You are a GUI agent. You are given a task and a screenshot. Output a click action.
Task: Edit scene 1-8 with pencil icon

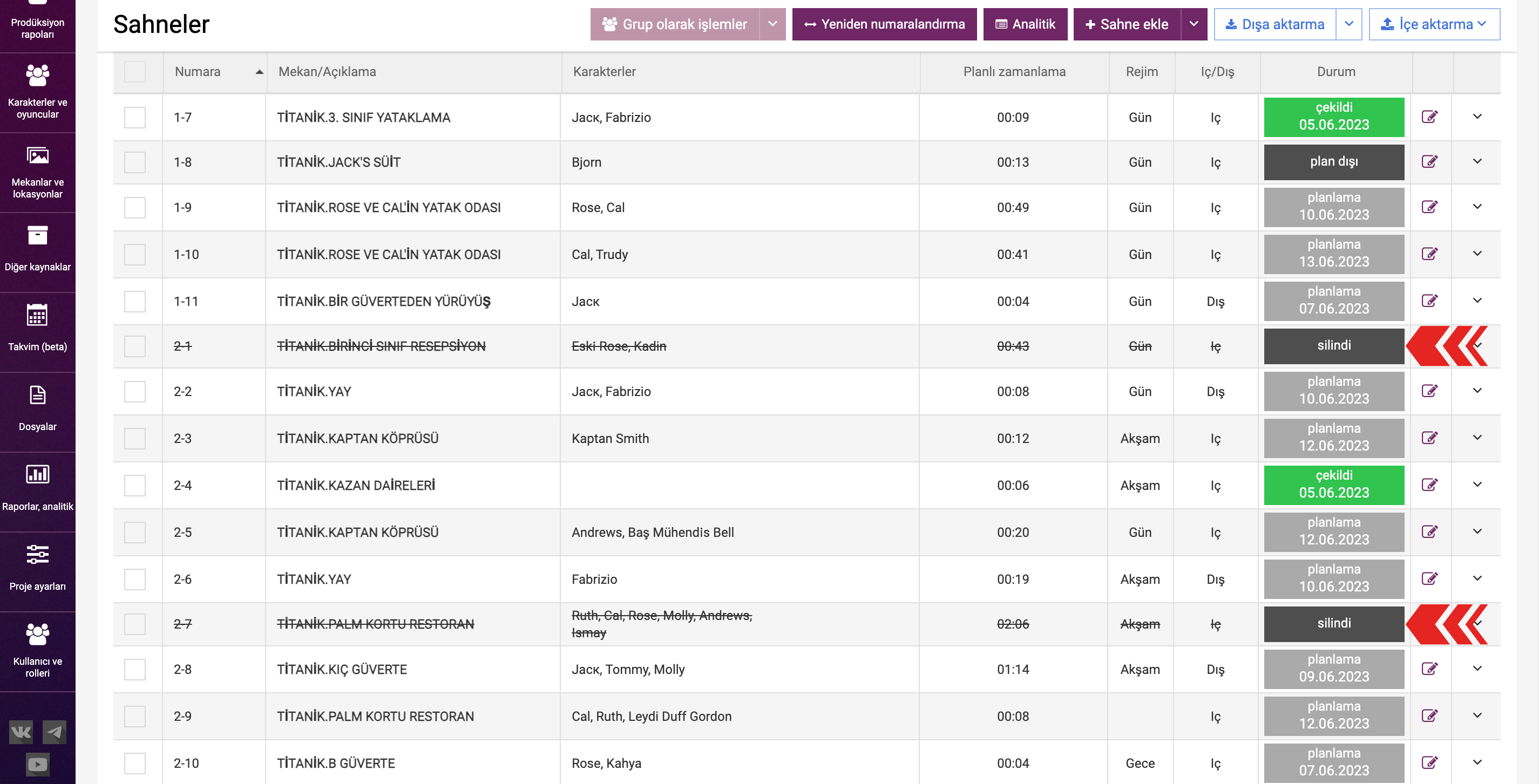[1429, 162]
